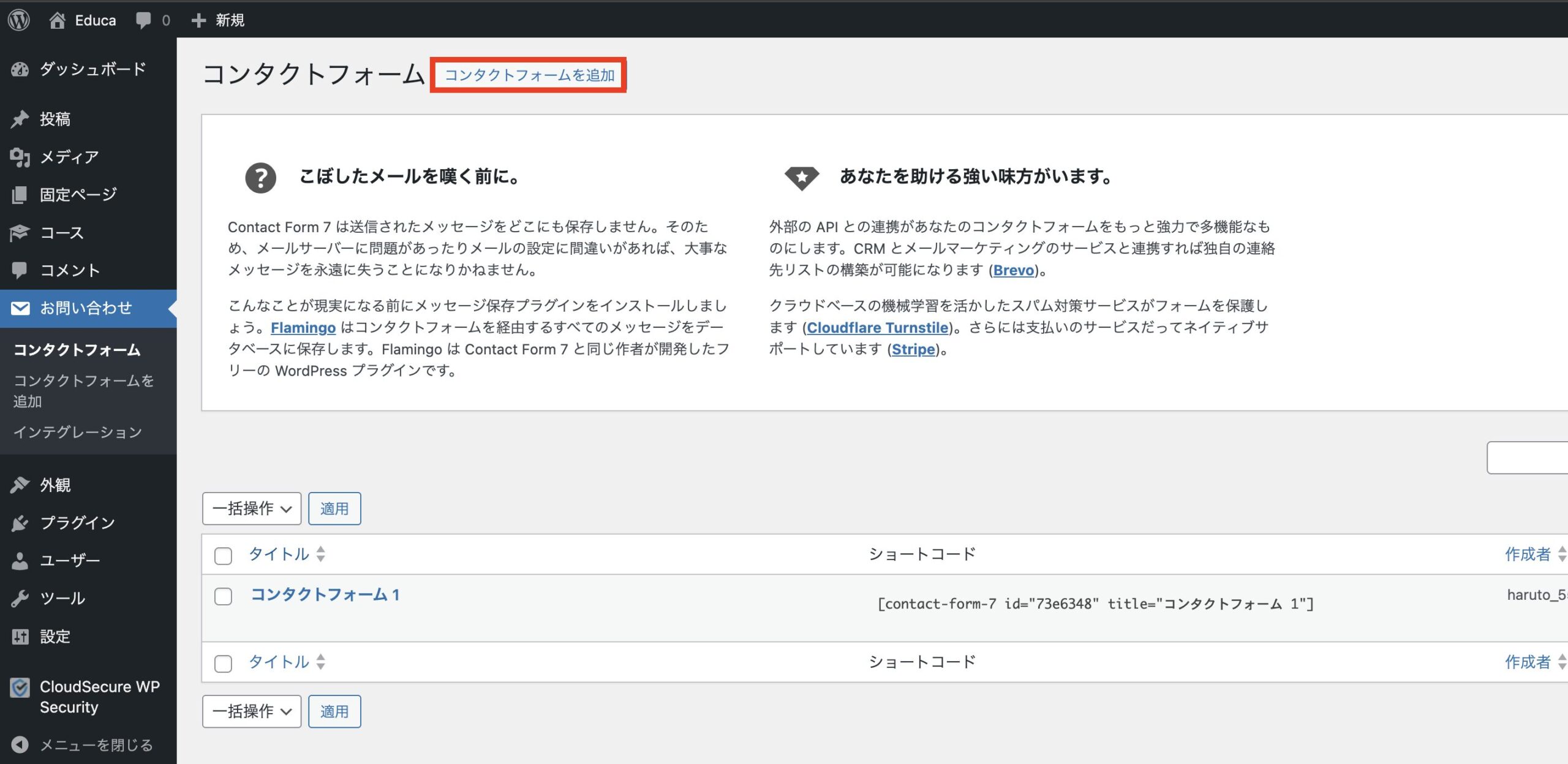
Task: Open the bottom 一括操作 dropdown
Action: pos(252,711)
